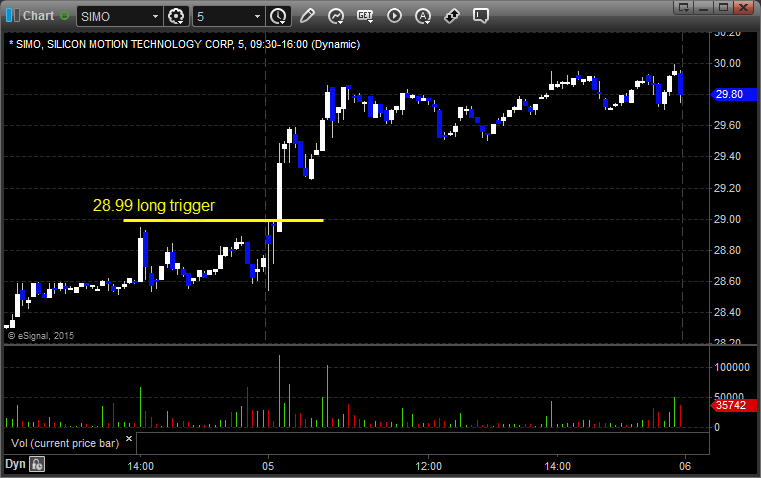Open the SIMO symbol dropdown arrow
Viewport: 761px width, 478px height.
click(x=155, y=16)
